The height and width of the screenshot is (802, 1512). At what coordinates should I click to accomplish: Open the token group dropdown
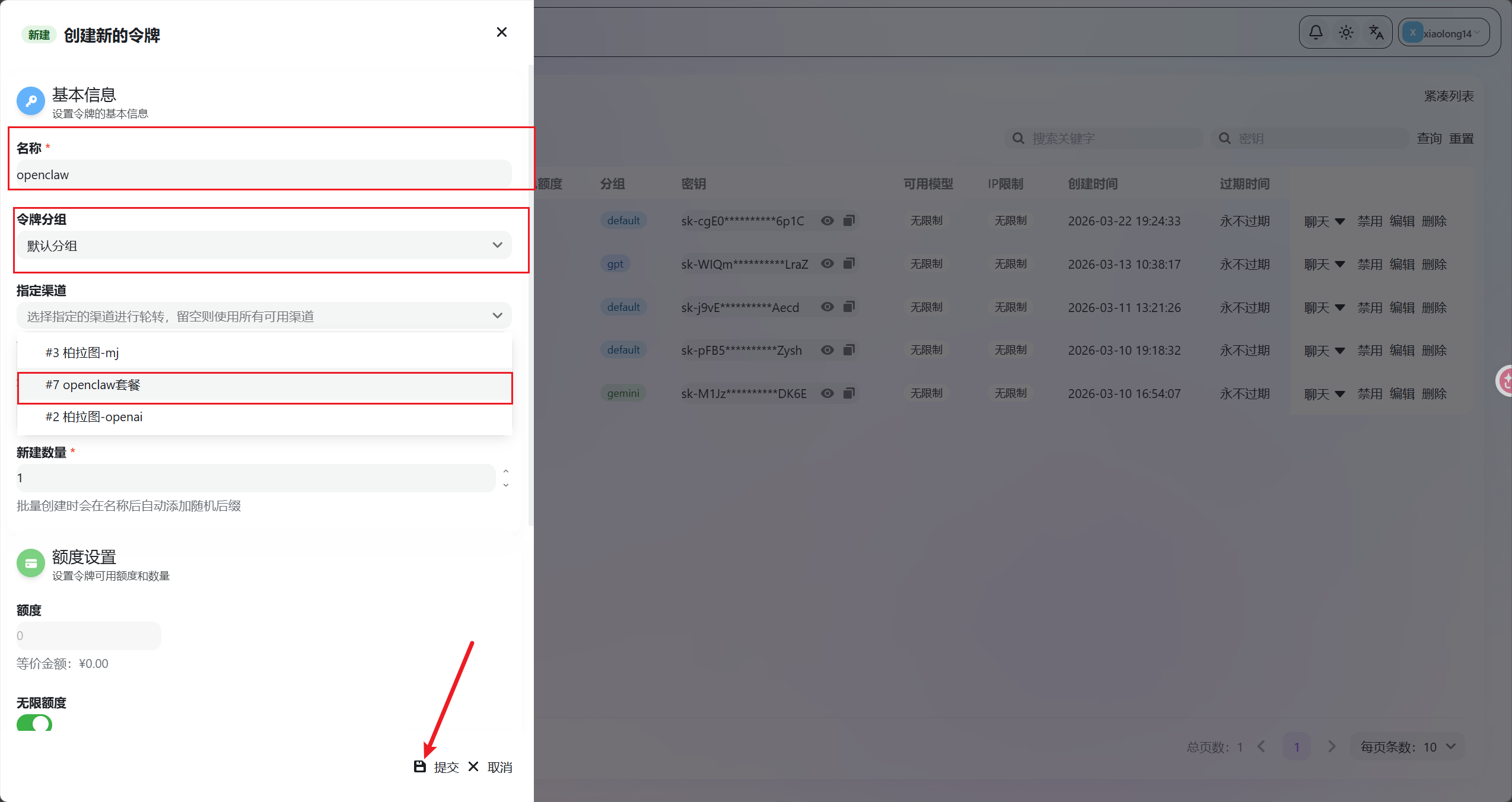264,245
